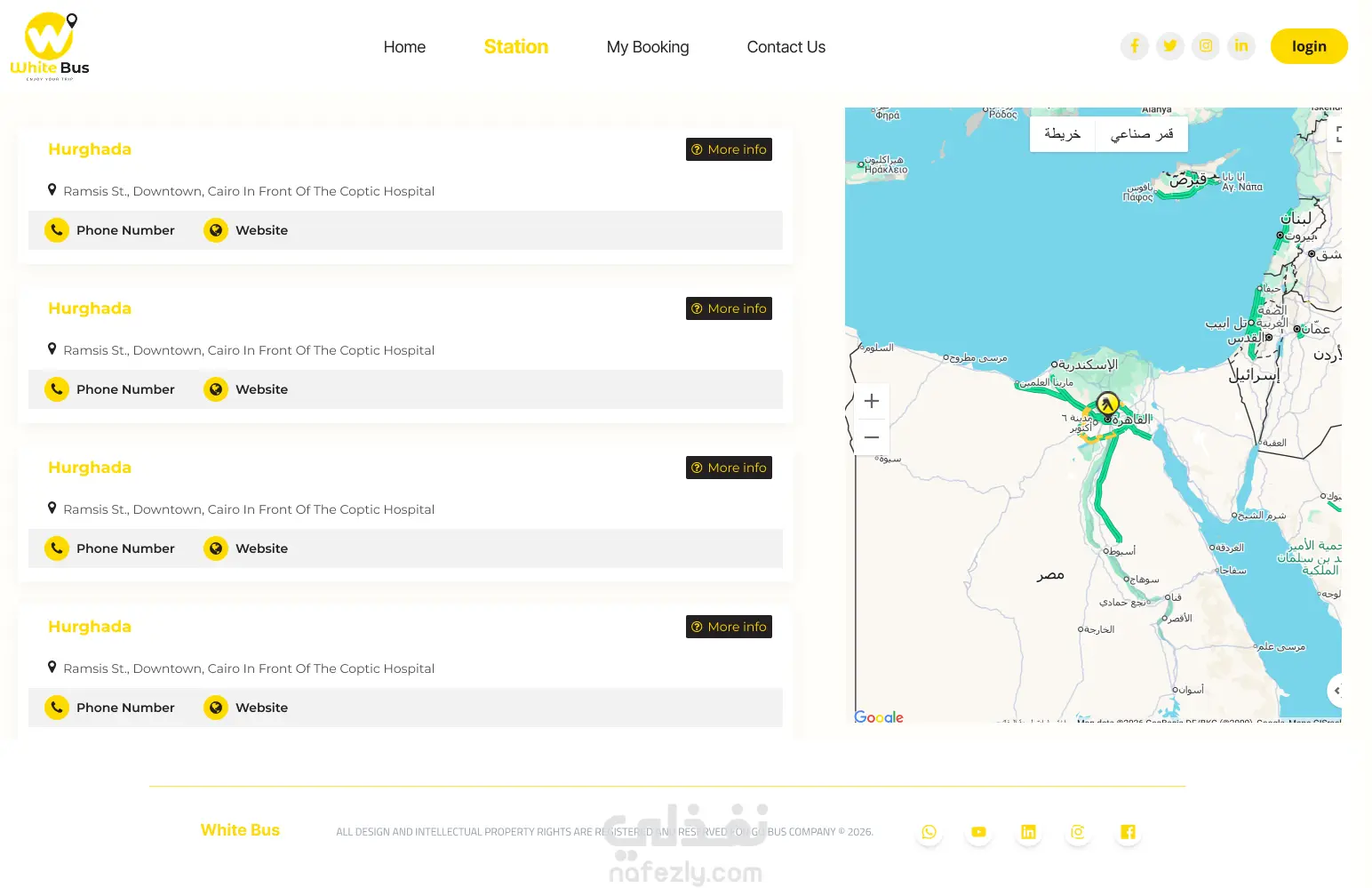Click the Ramsis St. address in the fourth card

point(249,668)
